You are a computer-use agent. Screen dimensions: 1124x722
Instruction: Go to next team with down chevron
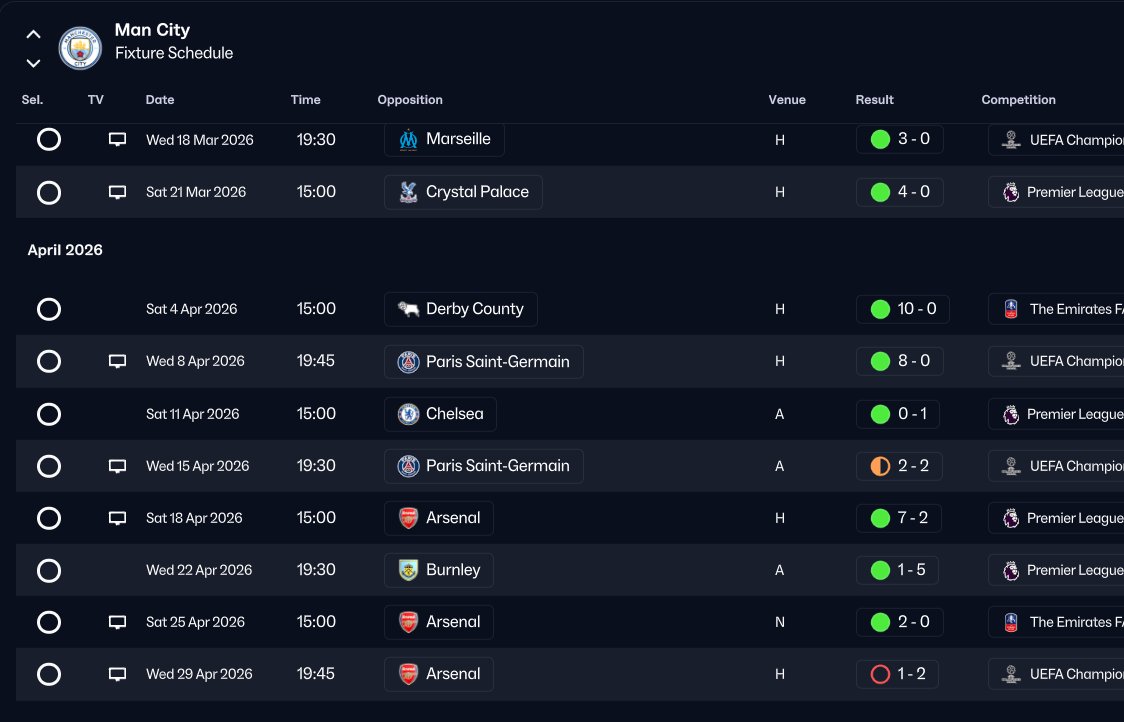(x=33, y=63)
